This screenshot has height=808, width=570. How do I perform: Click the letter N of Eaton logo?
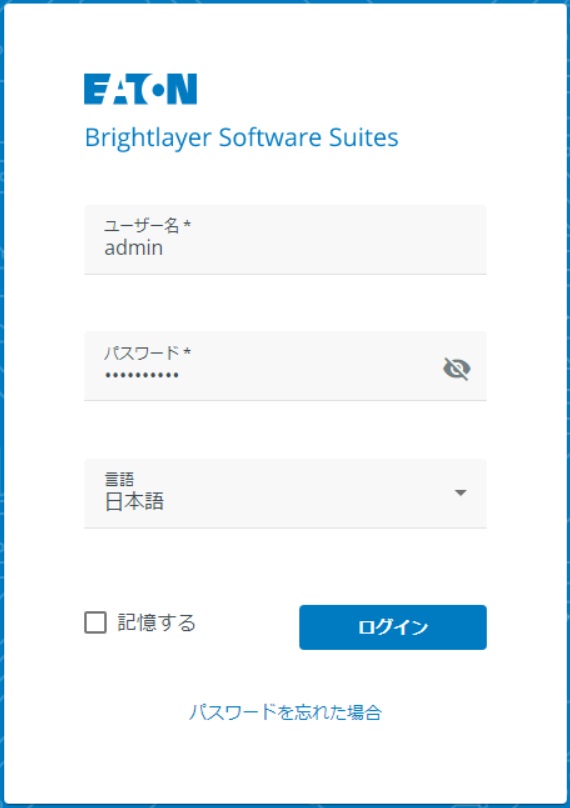pyautogui.click(x=182, y=89)
